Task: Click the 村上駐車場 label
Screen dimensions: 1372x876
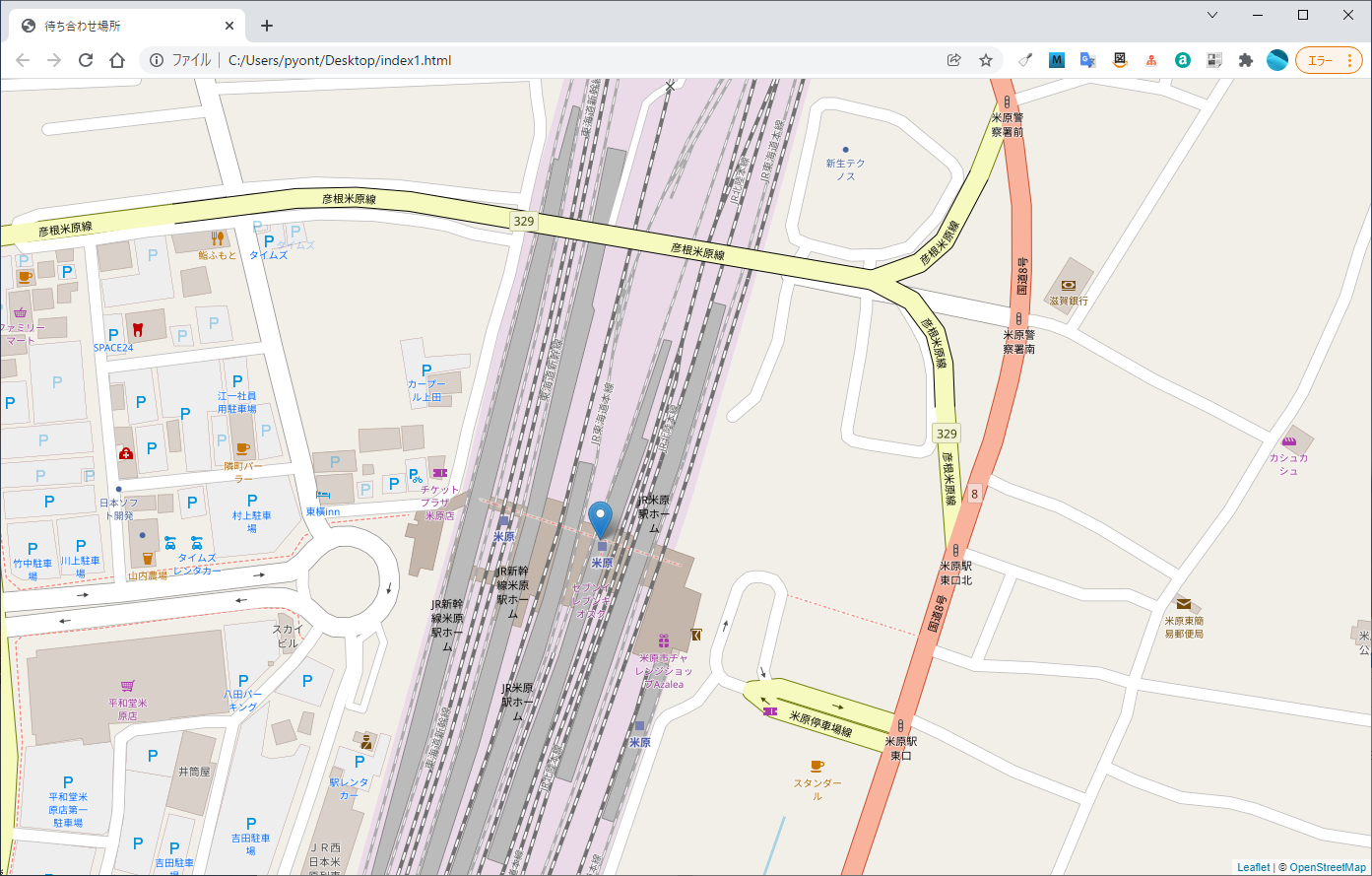Action: pyautogui.click(x=251, y=522)
